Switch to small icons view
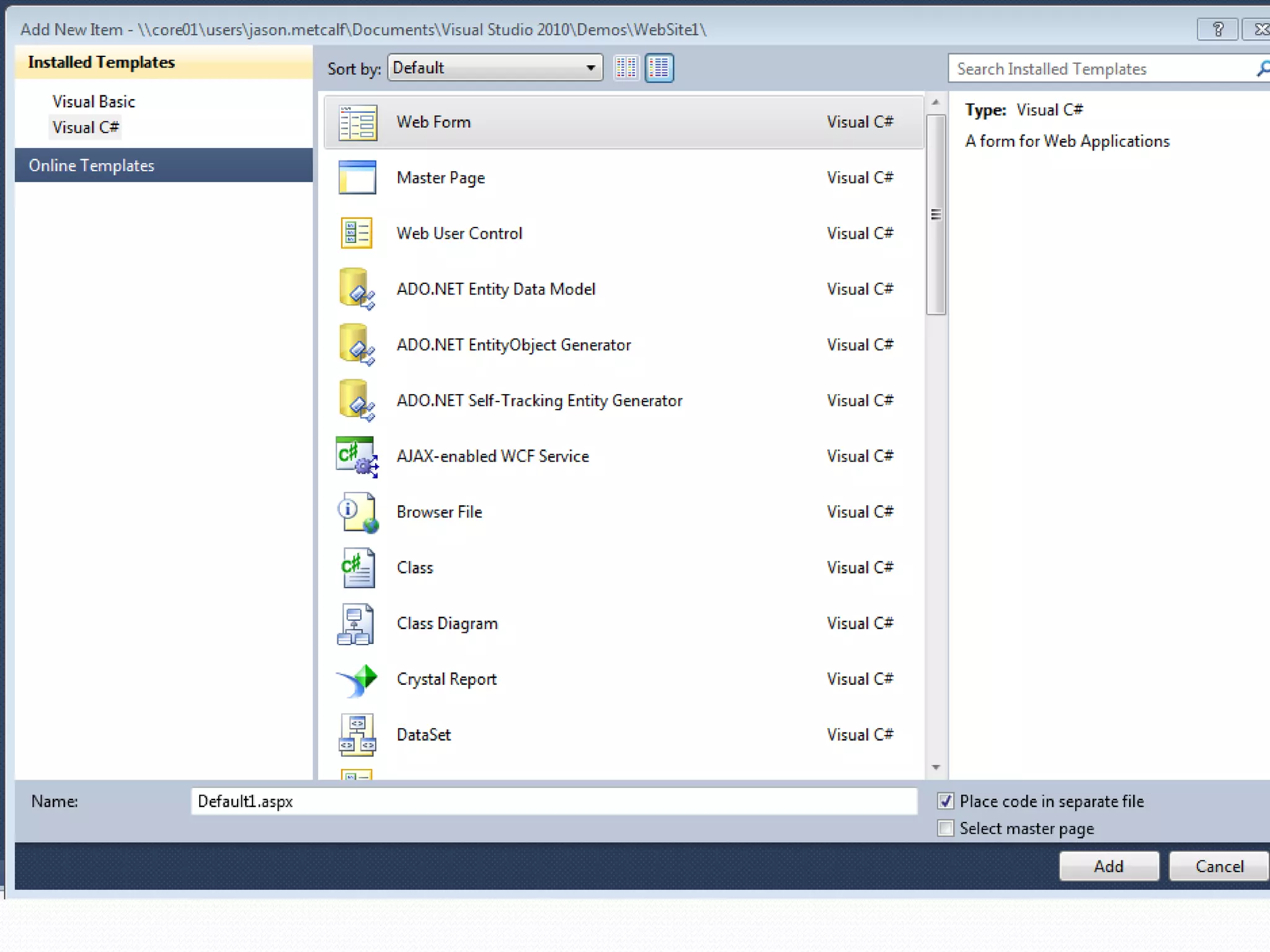Image resolution: width=1270 pixels, height=952 pixels. click(626, 68)
